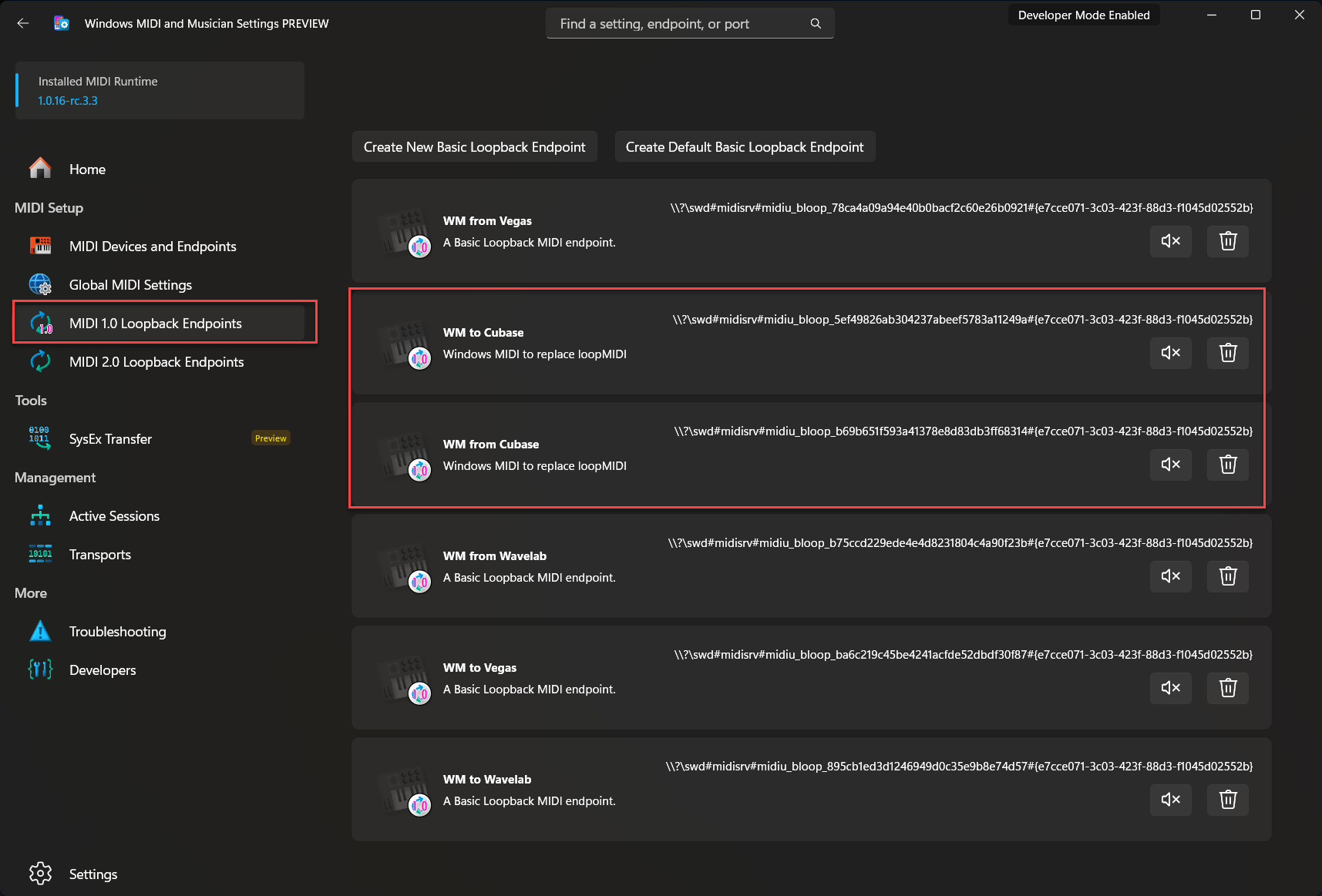Minimize the MIDI Settings window
This screenshot has height=896, width=1322.
click(x=1212, y=15)
